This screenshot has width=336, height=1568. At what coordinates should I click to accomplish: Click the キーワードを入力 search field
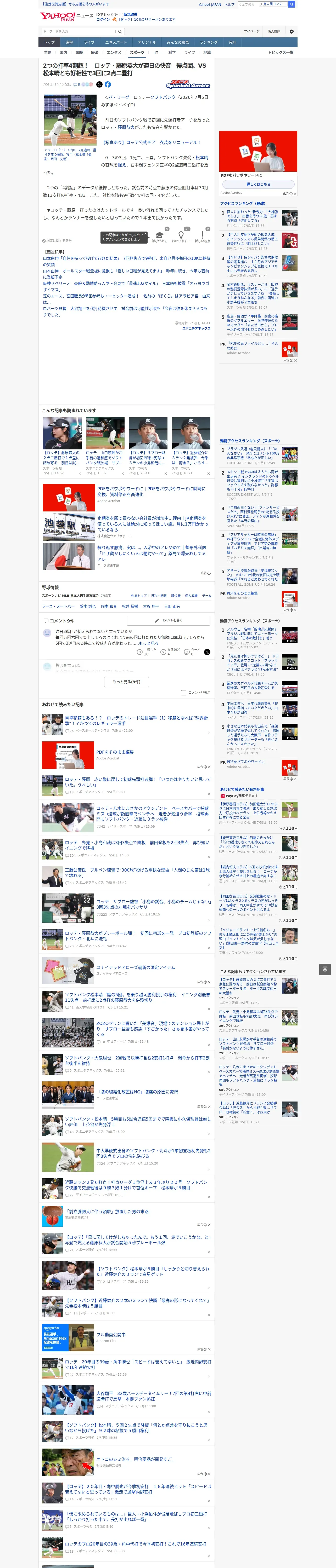tap(79, 32)
